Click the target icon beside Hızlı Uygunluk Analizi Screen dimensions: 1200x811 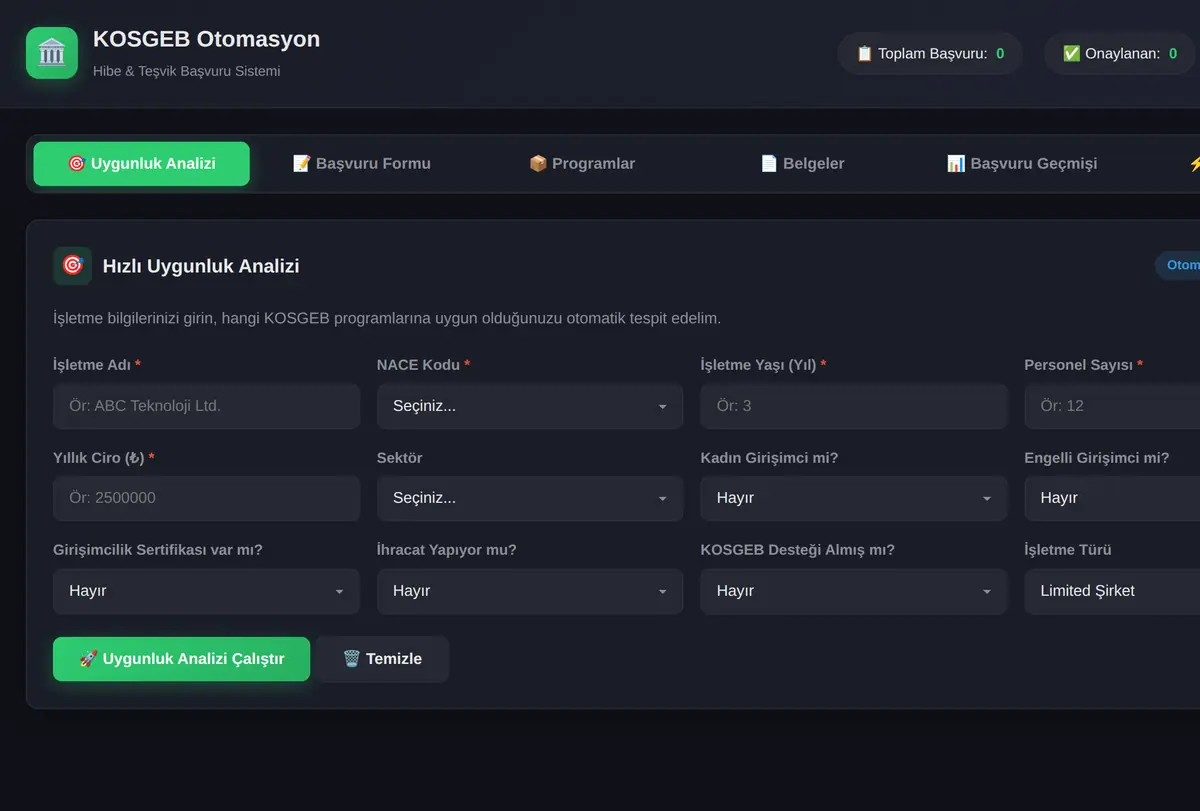click(x=72, y=266)
